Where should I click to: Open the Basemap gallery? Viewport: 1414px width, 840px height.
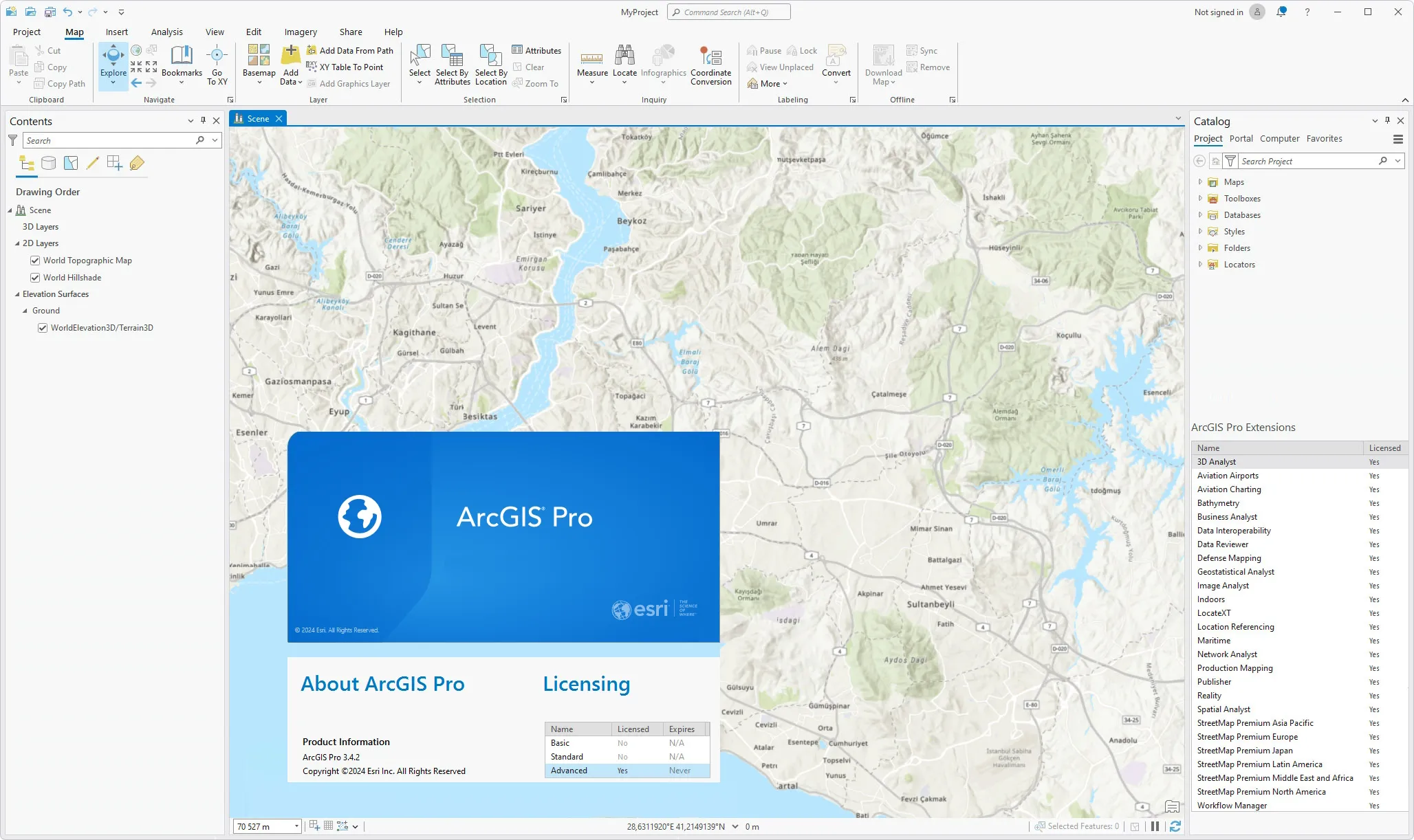point(259,65)
